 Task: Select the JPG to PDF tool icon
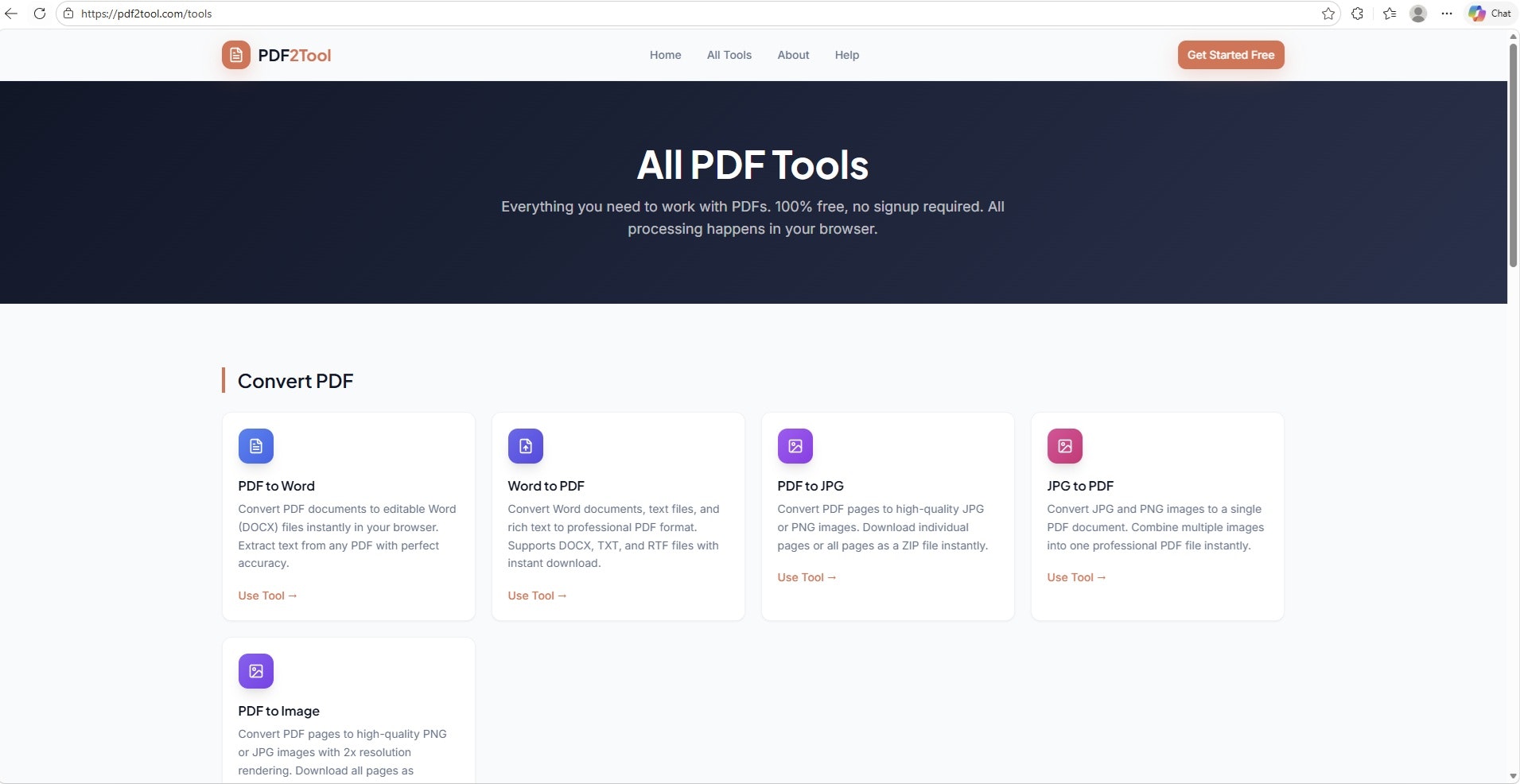(x=1064, y=446)
